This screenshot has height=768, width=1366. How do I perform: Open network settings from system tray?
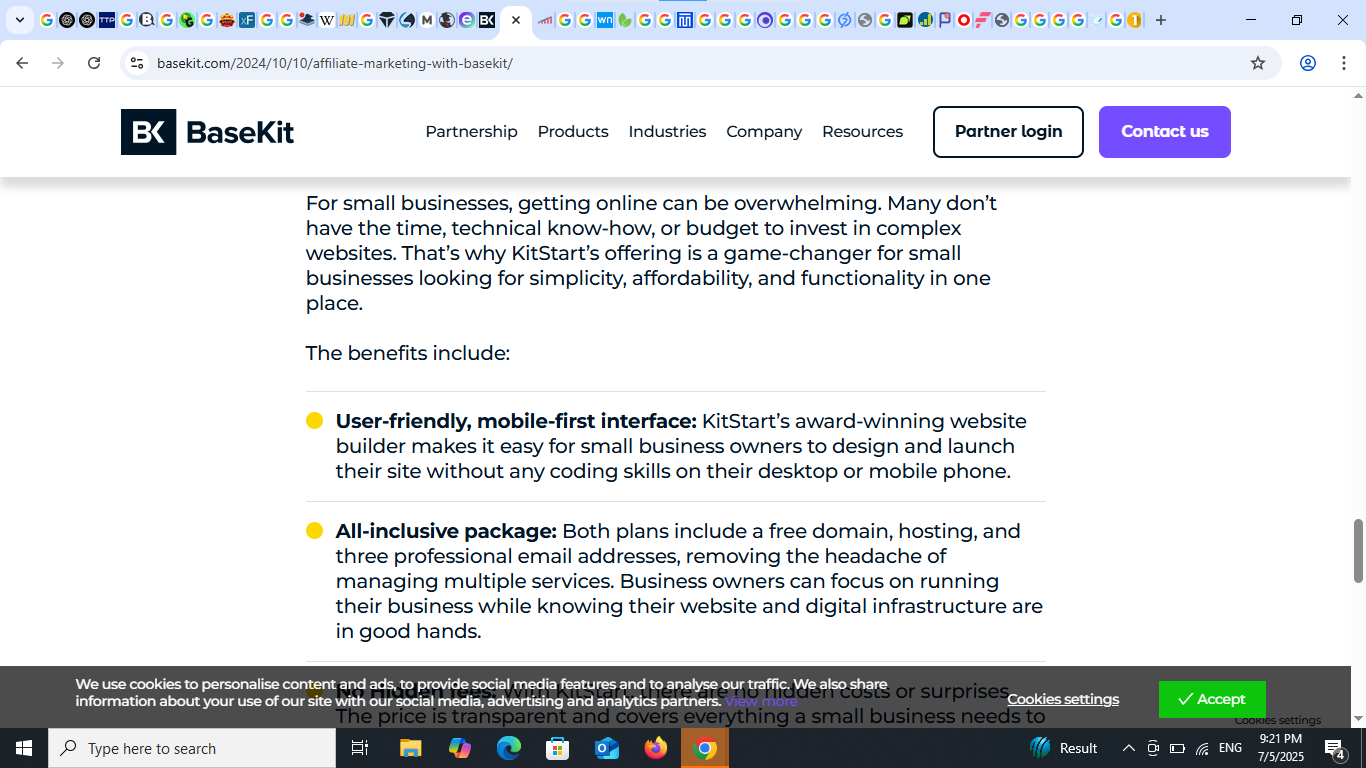[x=1202, y=748]
